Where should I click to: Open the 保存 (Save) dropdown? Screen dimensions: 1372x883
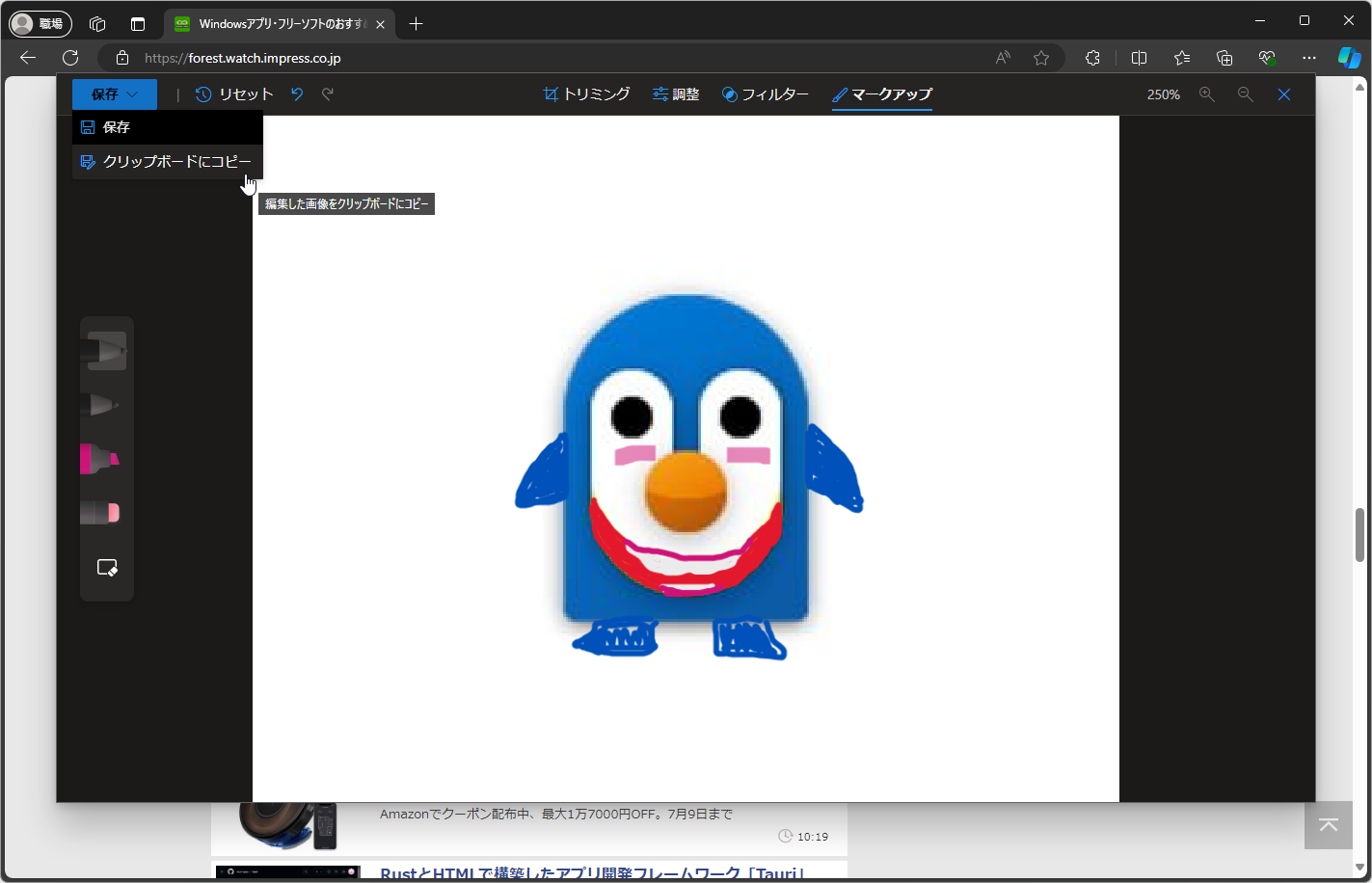[x=114, y=94]
